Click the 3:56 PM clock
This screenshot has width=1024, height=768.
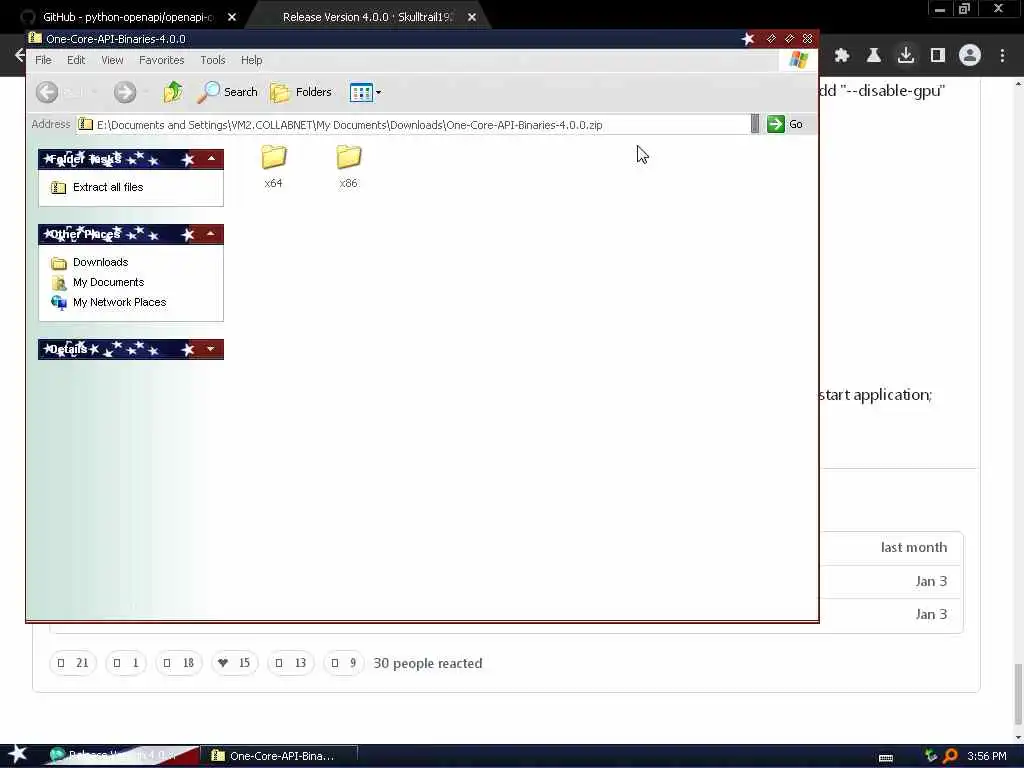(986, 756)
